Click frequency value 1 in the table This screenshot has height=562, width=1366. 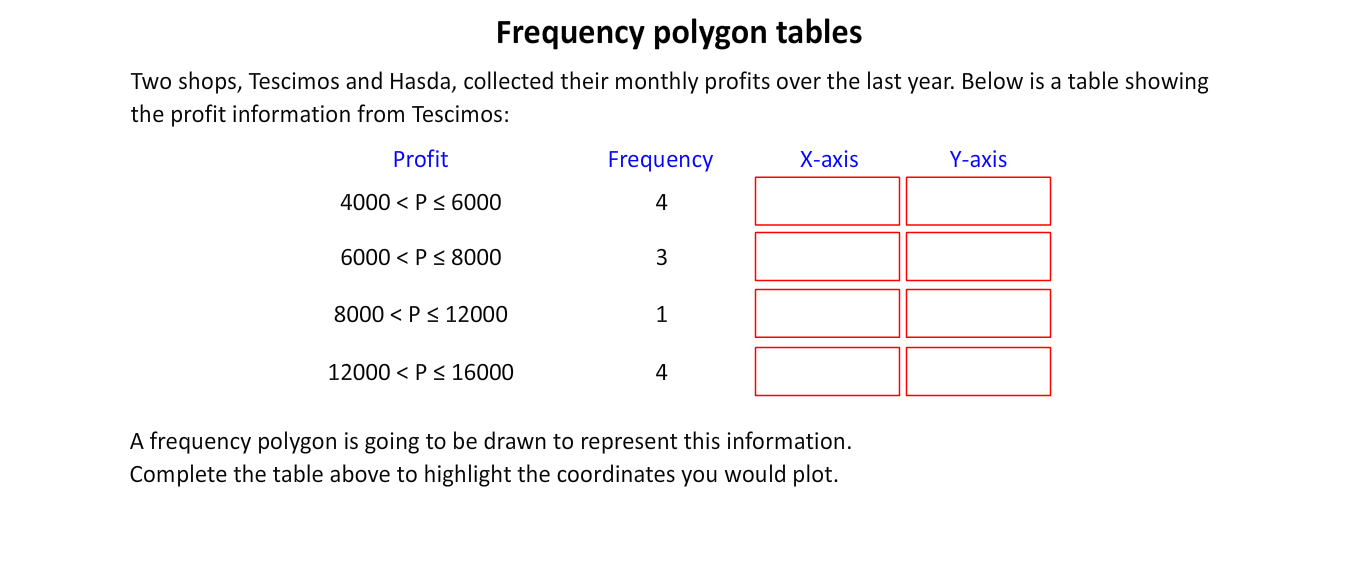(x=661, y=315)
